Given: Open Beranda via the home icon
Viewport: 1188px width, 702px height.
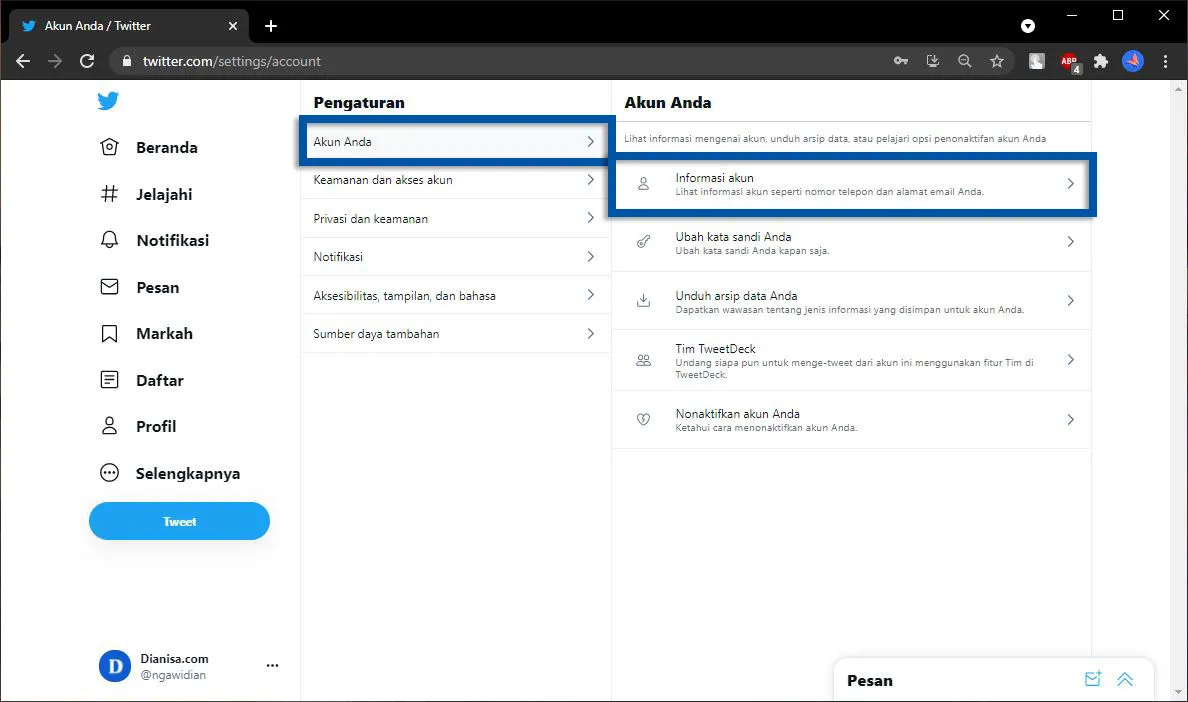Looking at the screenshot, I should point(109,147).
